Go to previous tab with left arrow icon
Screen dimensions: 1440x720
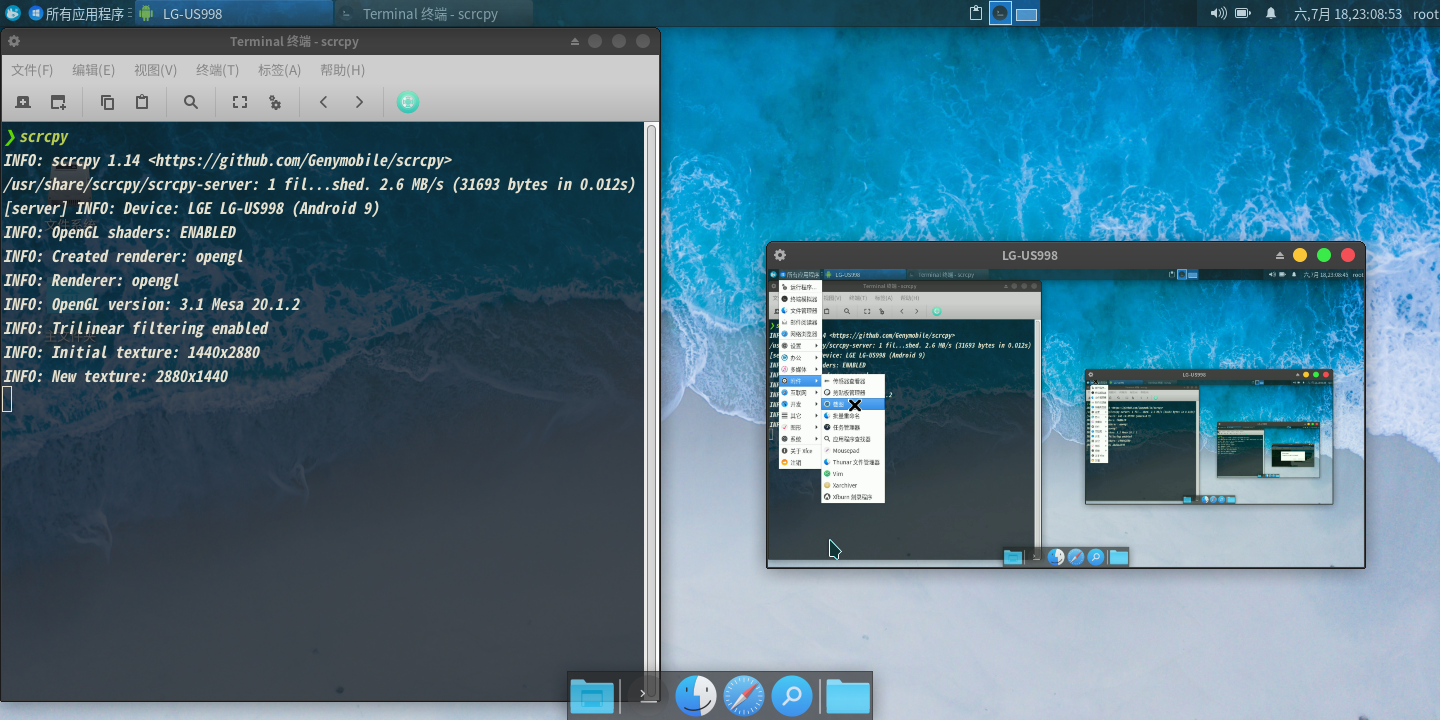[x=324, y=102]
